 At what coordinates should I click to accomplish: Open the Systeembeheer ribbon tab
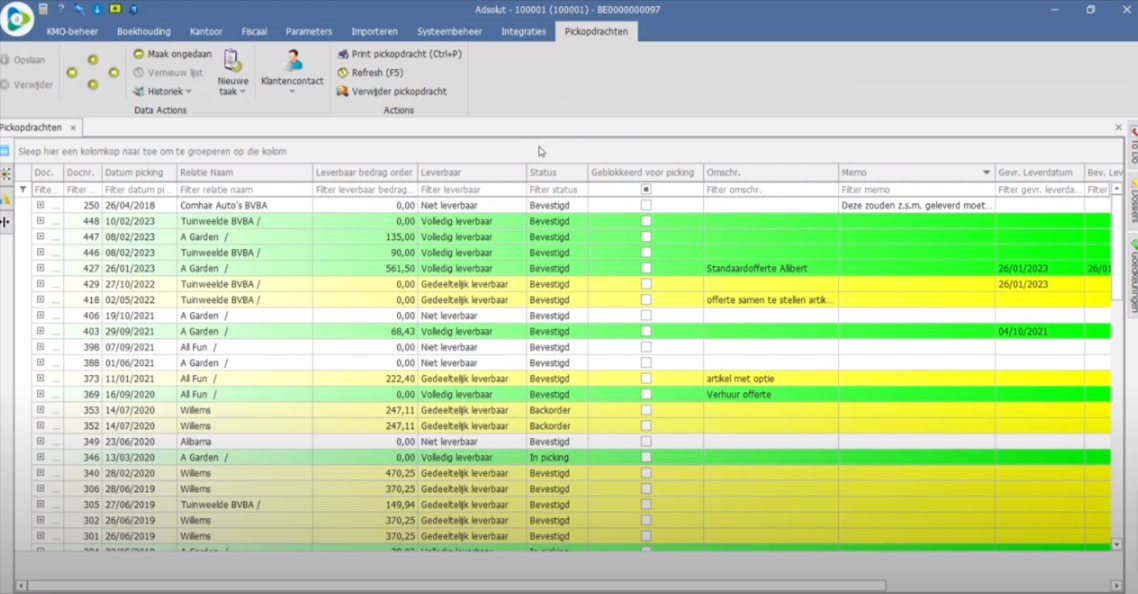pyautogui.click(x=449, y=31)
